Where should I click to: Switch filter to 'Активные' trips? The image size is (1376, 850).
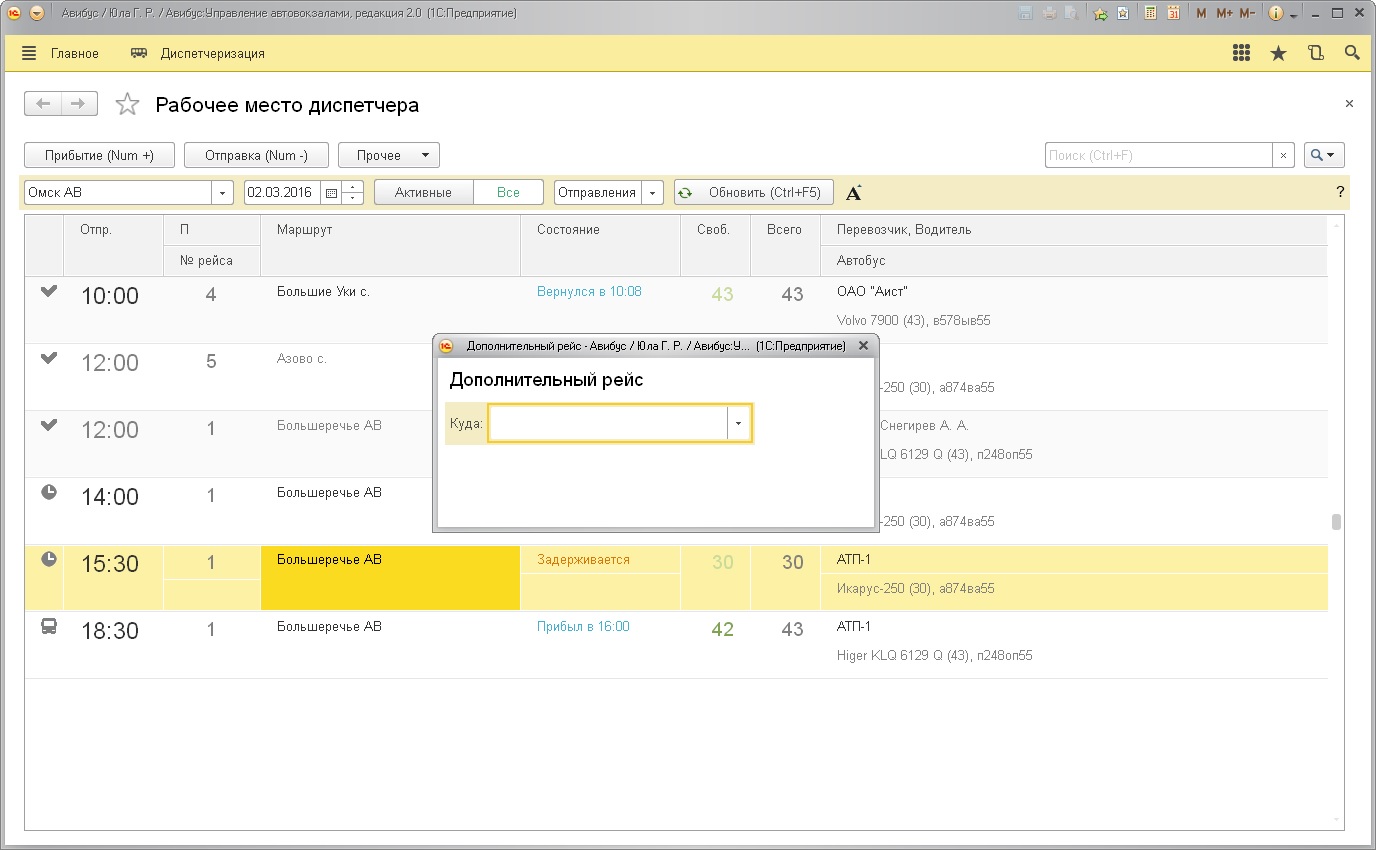pyautogui.click(x=423, y=193)
